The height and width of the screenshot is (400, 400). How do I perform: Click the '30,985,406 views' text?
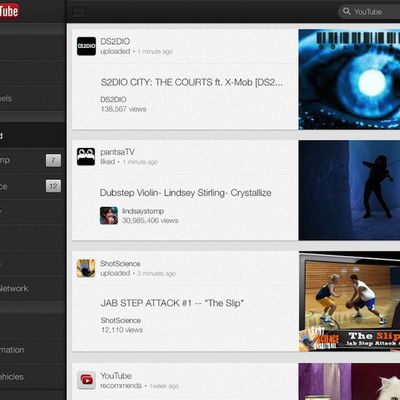click(150, 220)
